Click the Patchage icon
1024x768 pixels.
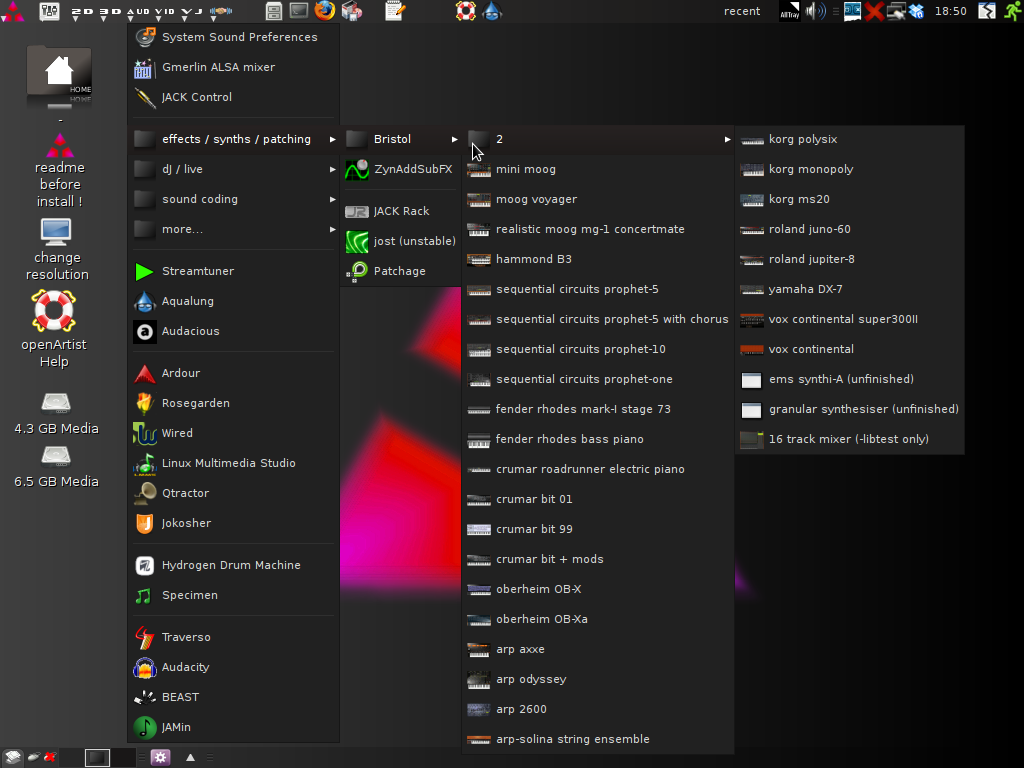click(x=357, y=271)
